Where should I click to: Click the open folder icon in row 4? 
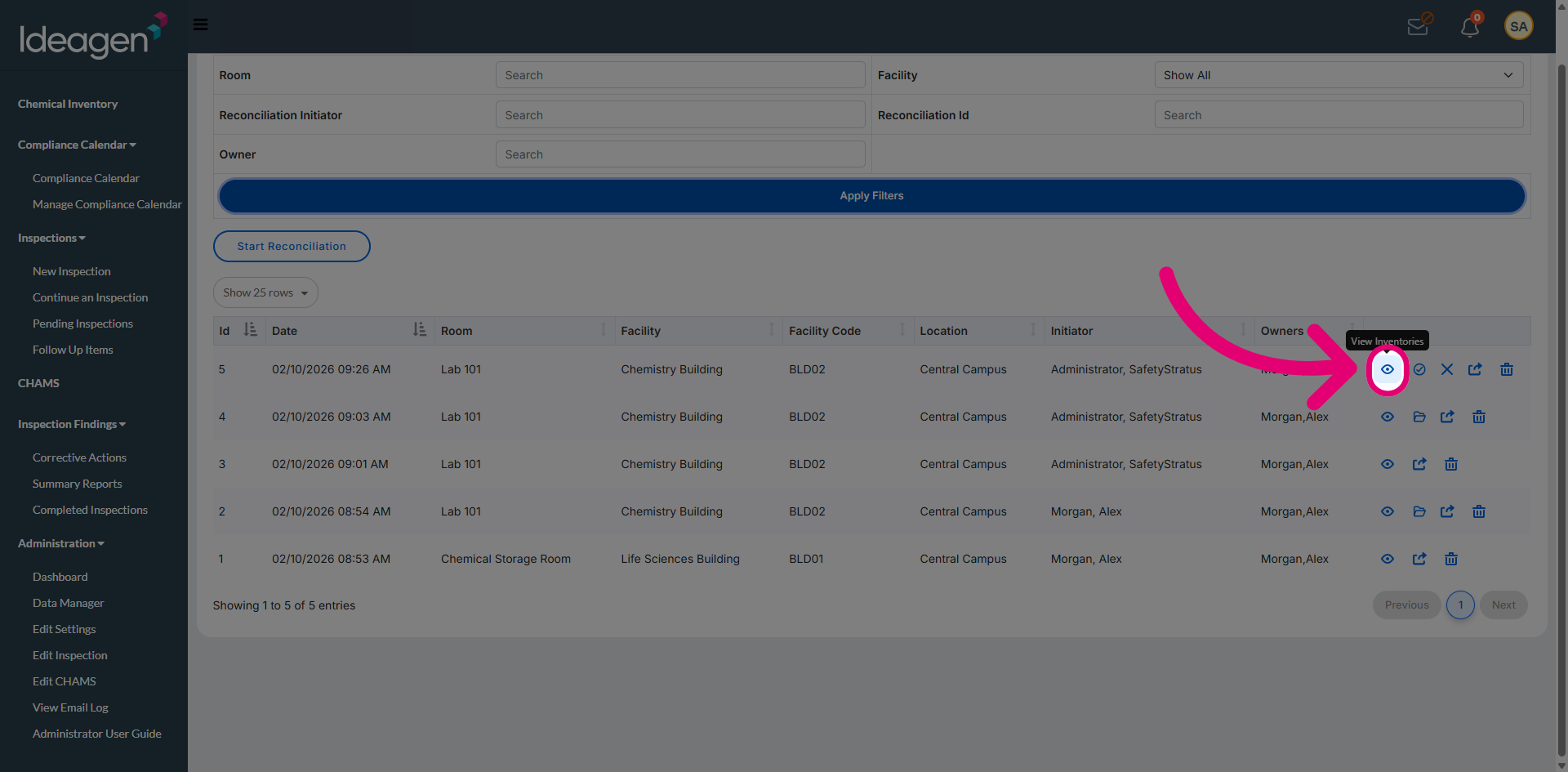pyautogui.click(x=1419, y=417)
